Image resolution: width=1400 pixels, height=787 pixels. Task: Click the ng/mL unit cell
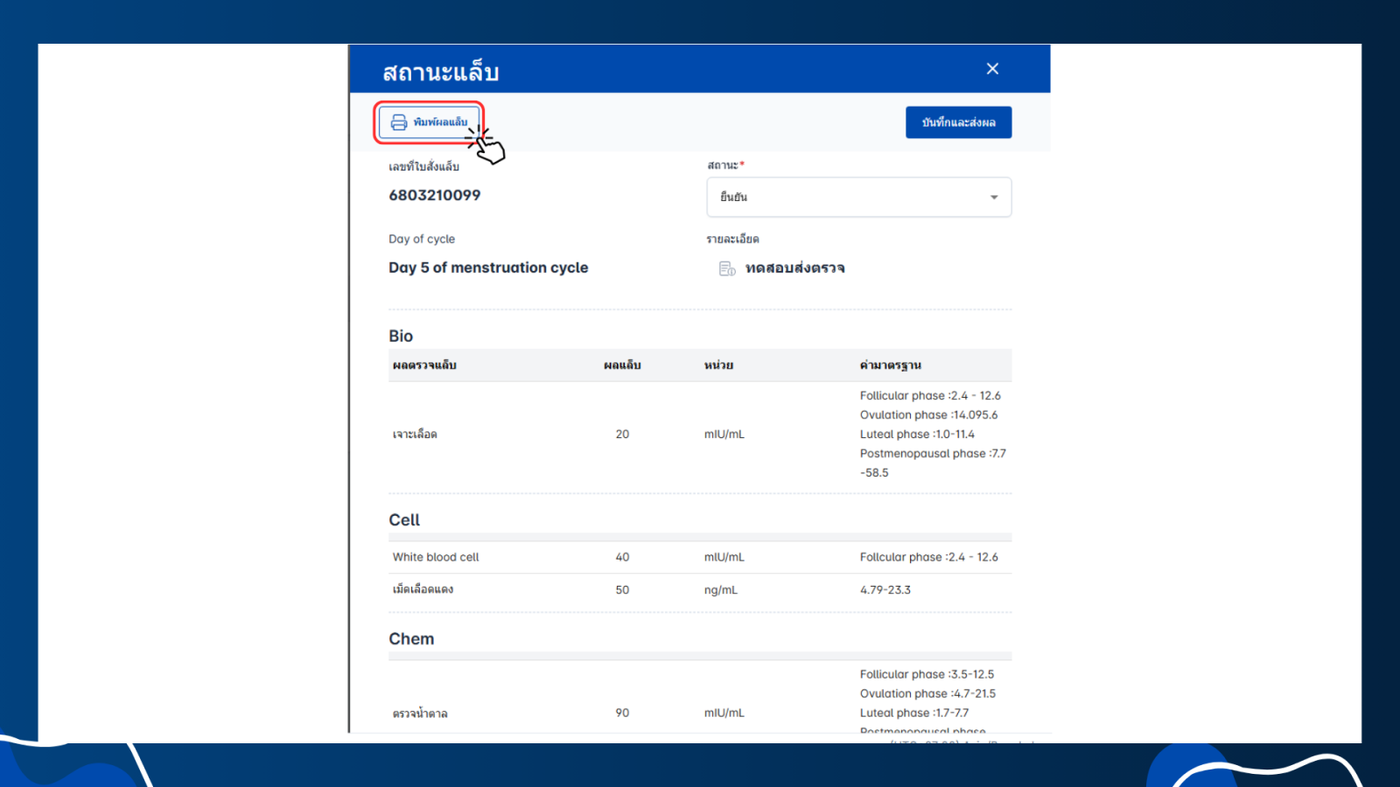[720, 590]
